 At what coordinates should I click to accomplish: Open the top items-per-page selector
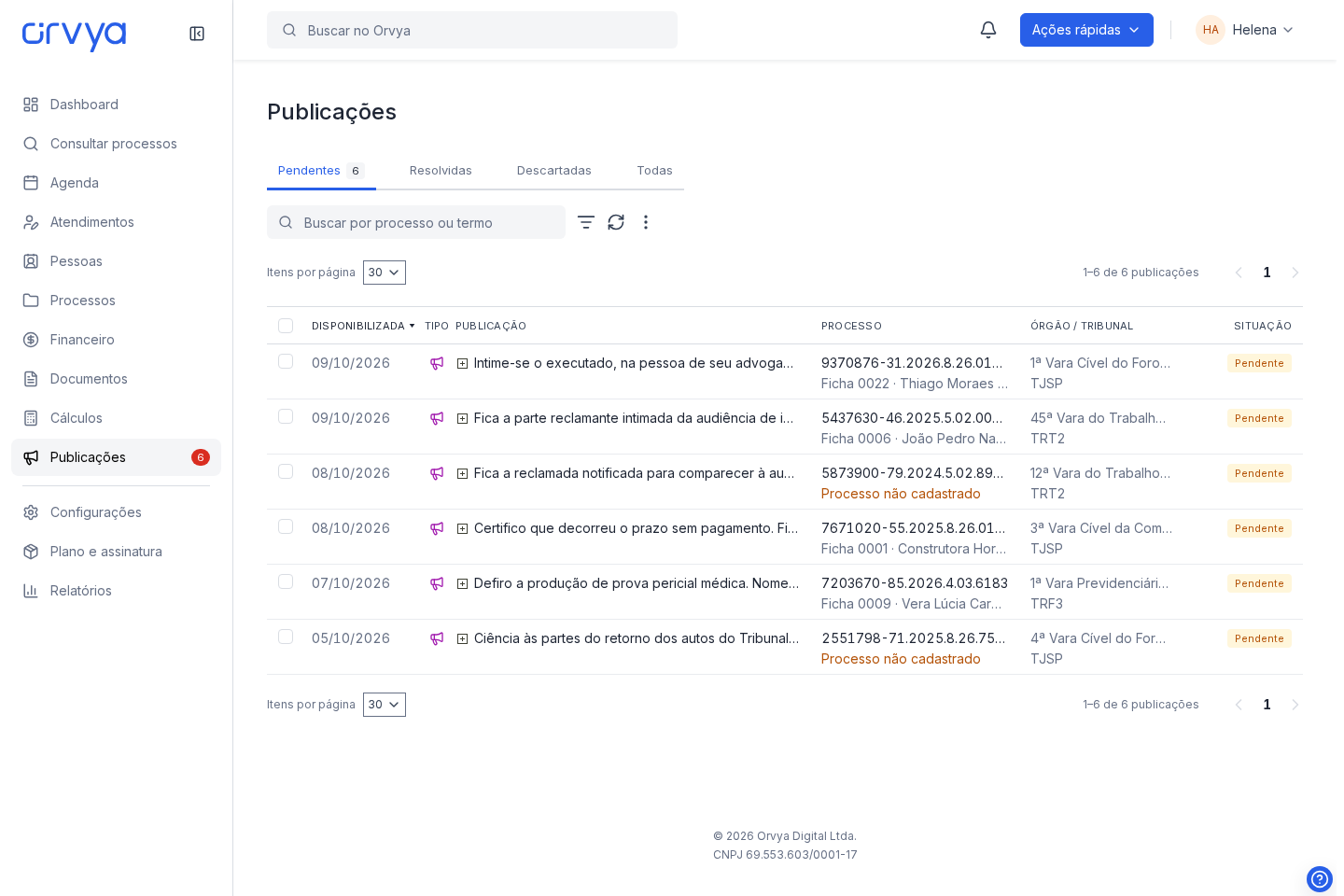tap(385, 273)
